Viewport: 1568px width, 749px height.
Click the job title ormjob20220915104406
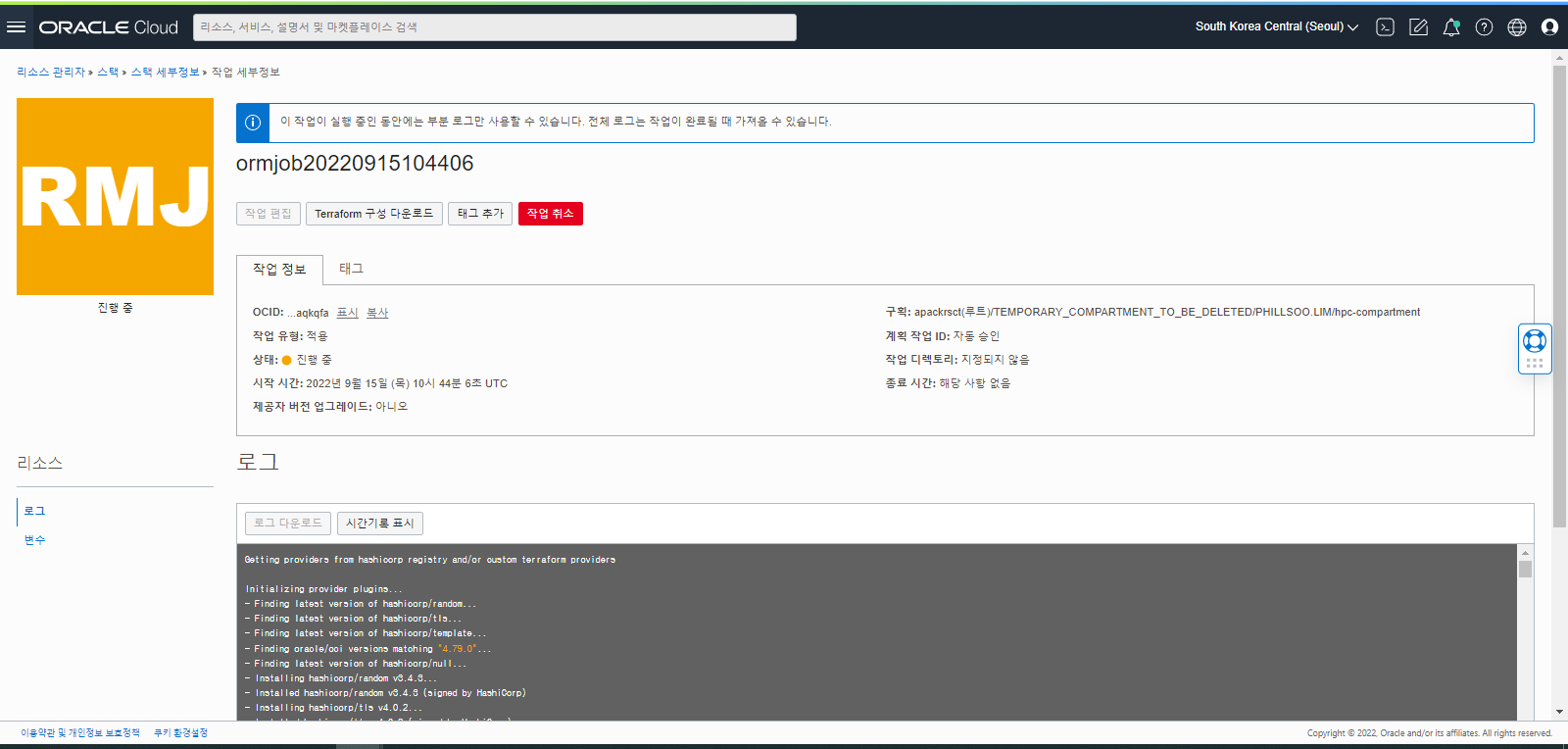point(355,164)
